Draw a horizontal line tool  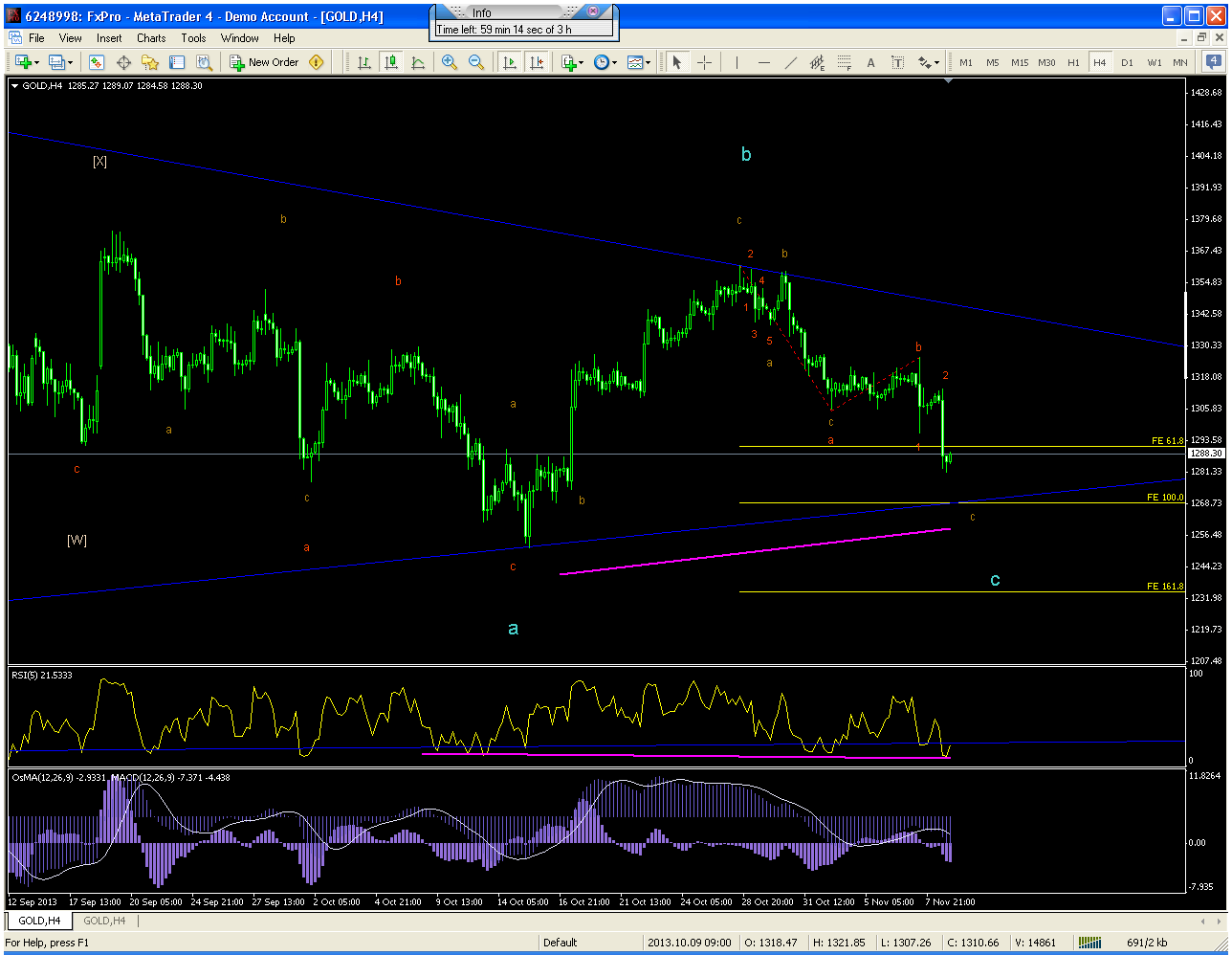pyautogui.click(x=763, y=62)
